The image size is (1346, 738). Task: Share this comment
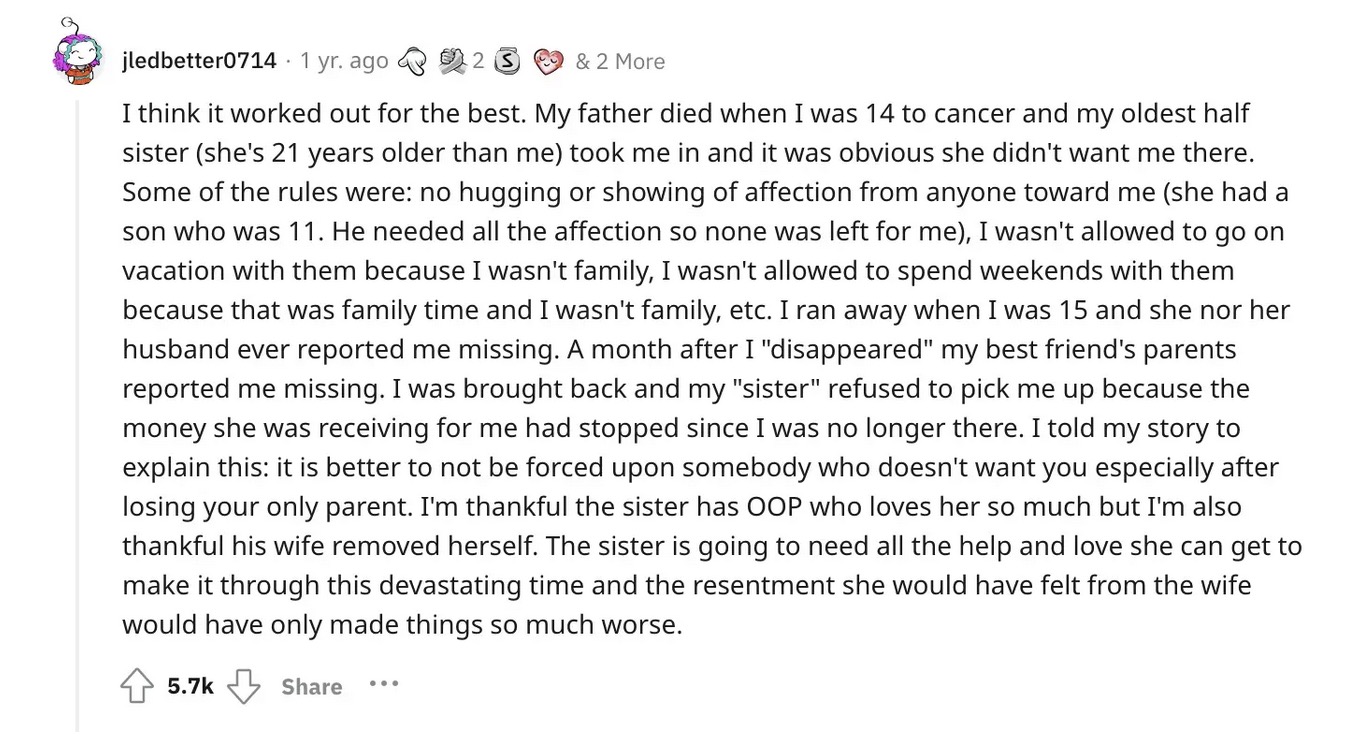coord(311,686)
